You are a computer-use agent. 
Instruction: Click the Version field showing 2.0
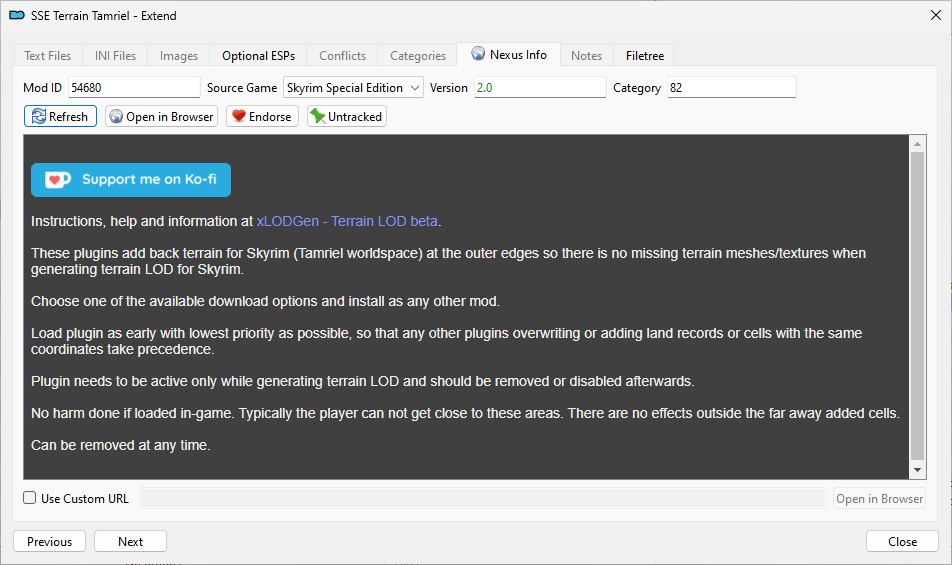540,87
